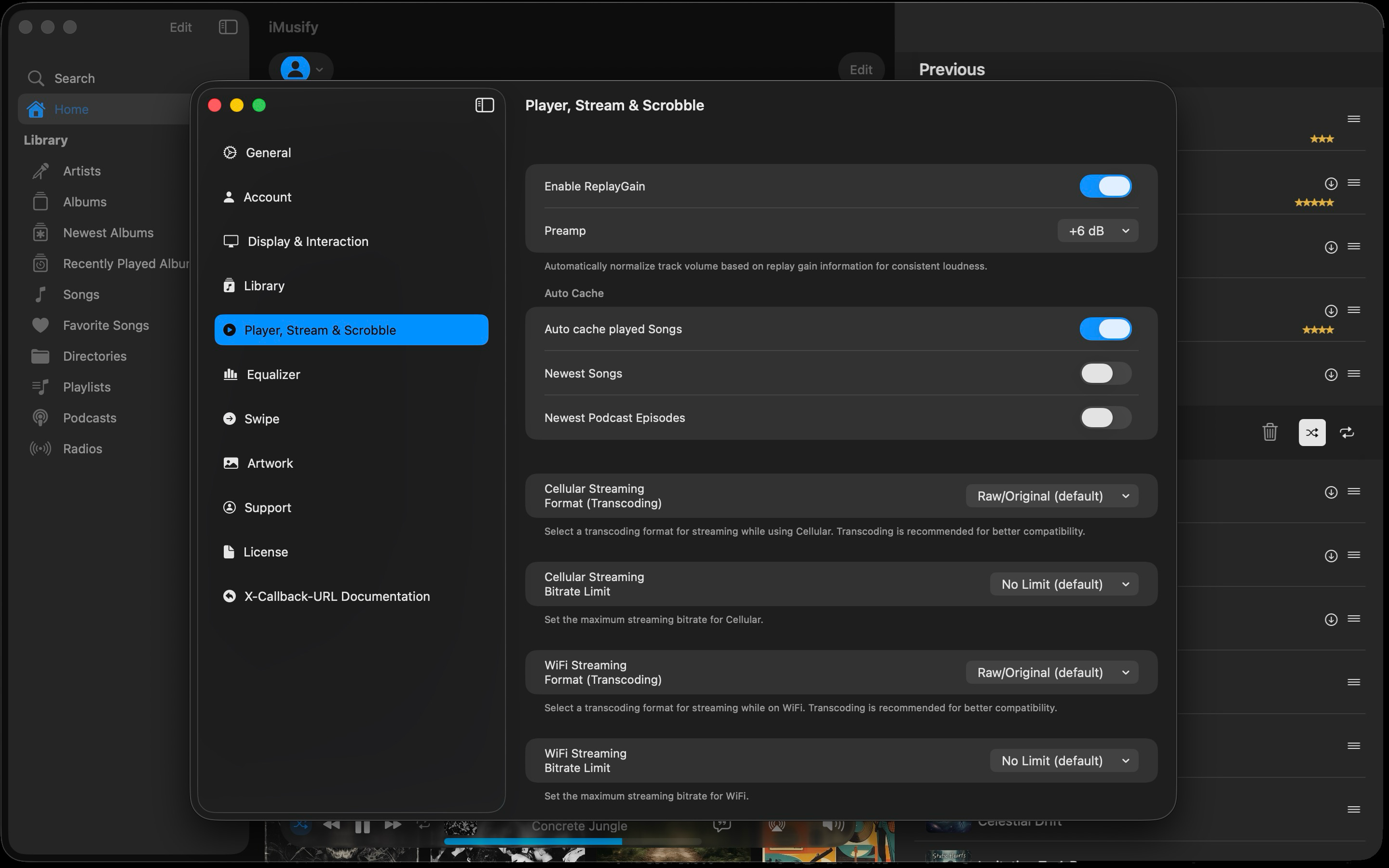Browse Directories in the main sidebar
The image size is (1389, 868).
pyautogui.click(x=95, y=356)
